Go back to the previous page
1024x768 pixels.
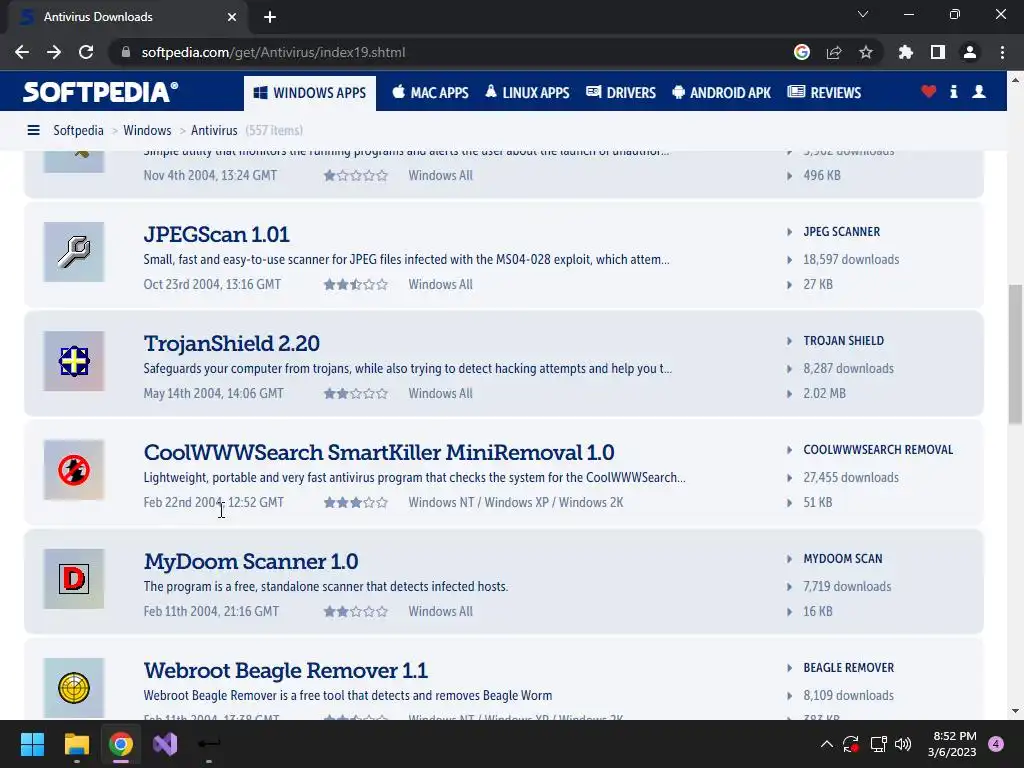pos(22,52)
